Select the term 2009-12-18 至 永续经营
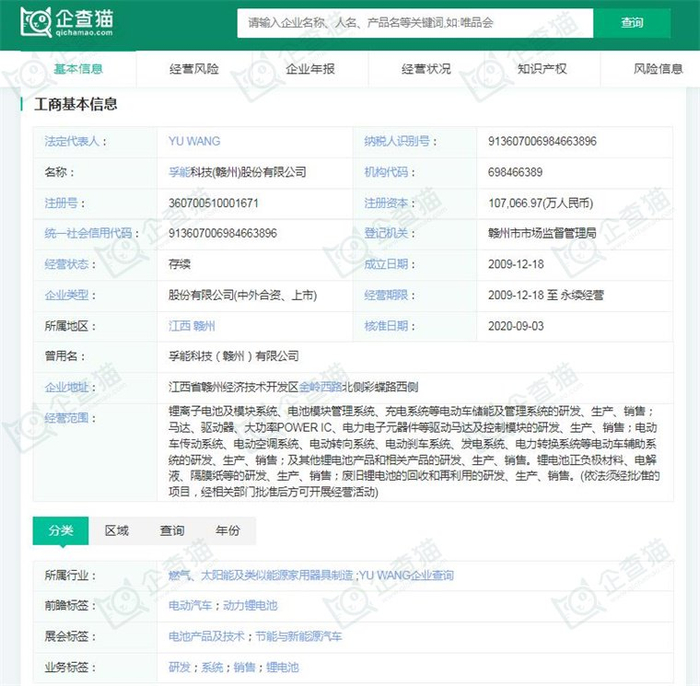The width and height of the screenshot is (700, 686). (x=546, y=295)
